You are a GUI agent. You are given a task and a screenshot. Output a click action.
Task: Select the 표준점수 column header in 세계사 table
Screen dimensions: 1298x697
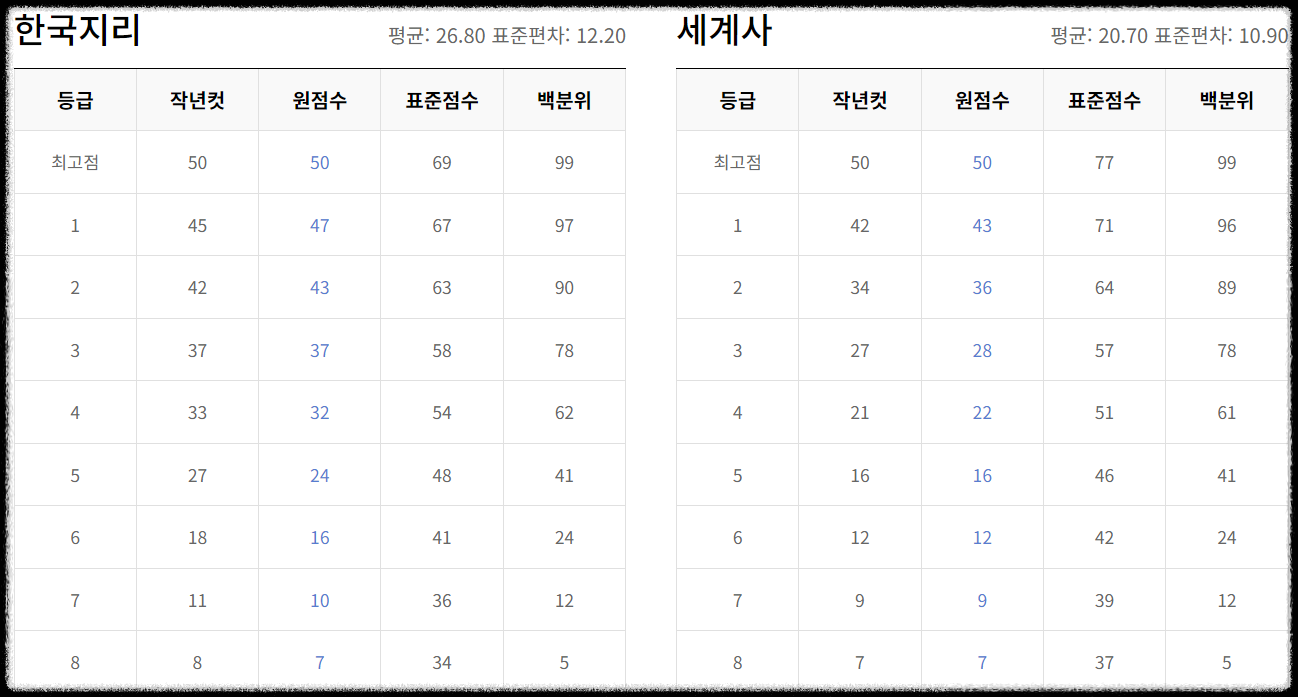(x=1103, y=99)
